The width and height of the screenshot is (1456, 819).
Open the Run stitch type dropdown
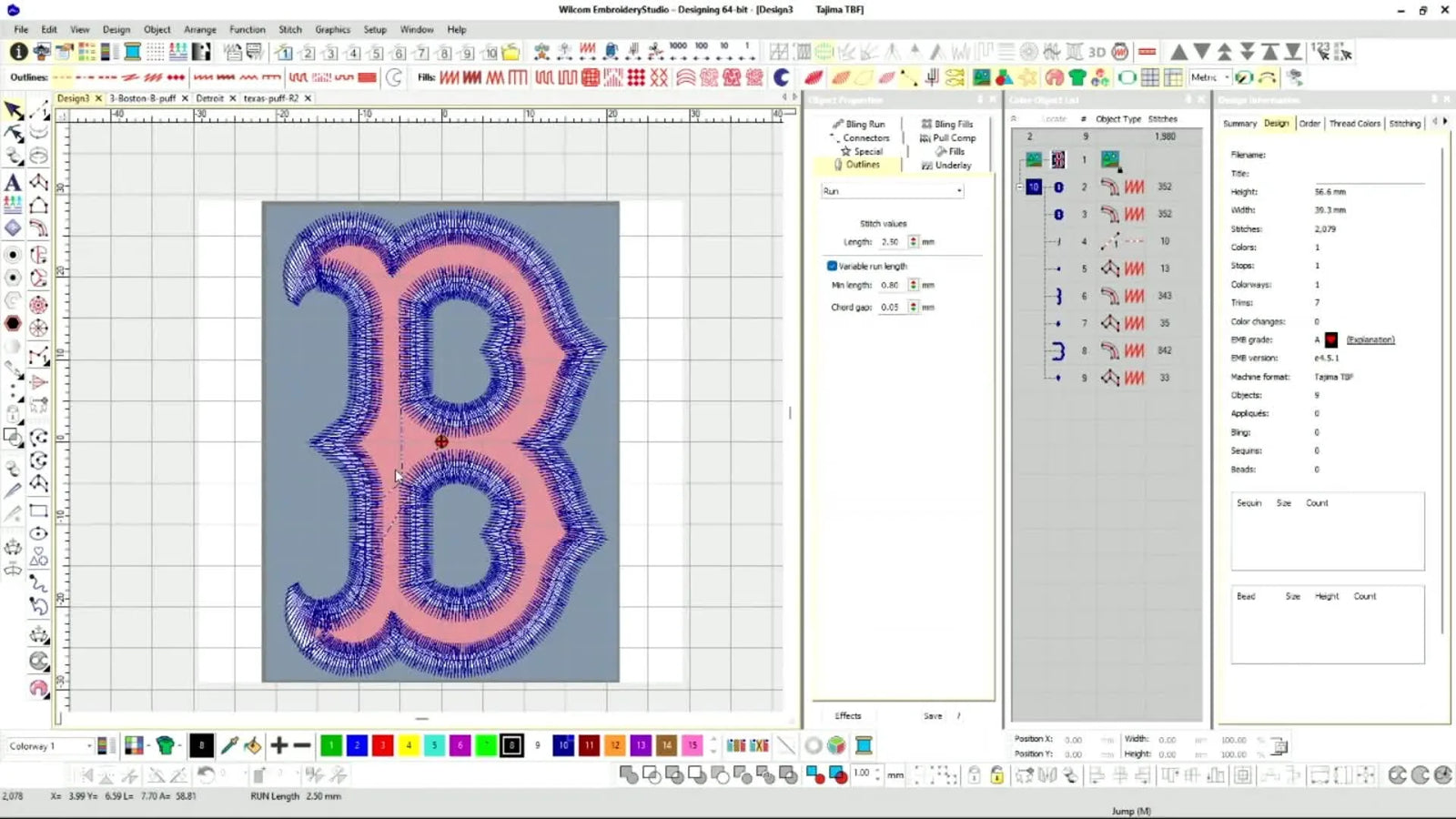pos(958,191)
